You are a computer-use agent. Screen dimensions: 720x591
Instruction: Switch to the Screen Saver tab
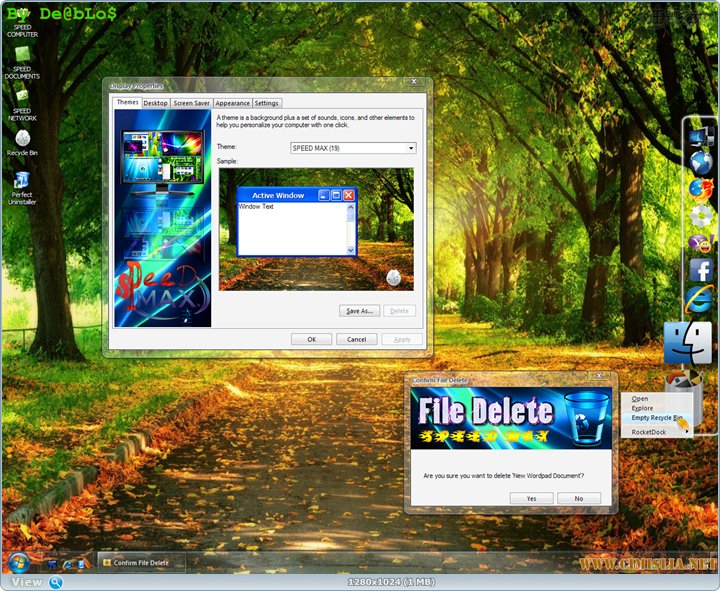[191, 103]
